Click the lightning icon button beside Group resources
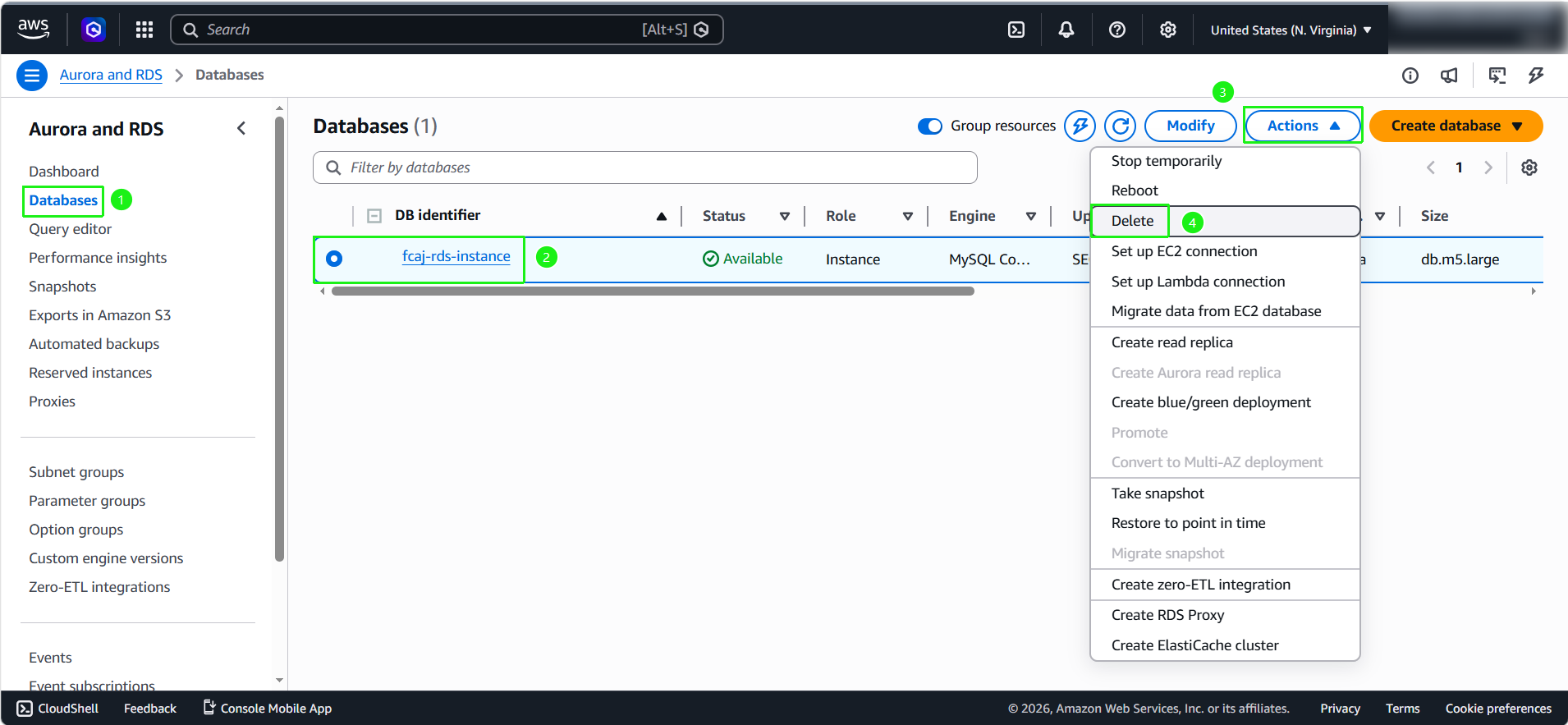The width and height of the screenshot is (1568, 725). (x=1080, y=126)
